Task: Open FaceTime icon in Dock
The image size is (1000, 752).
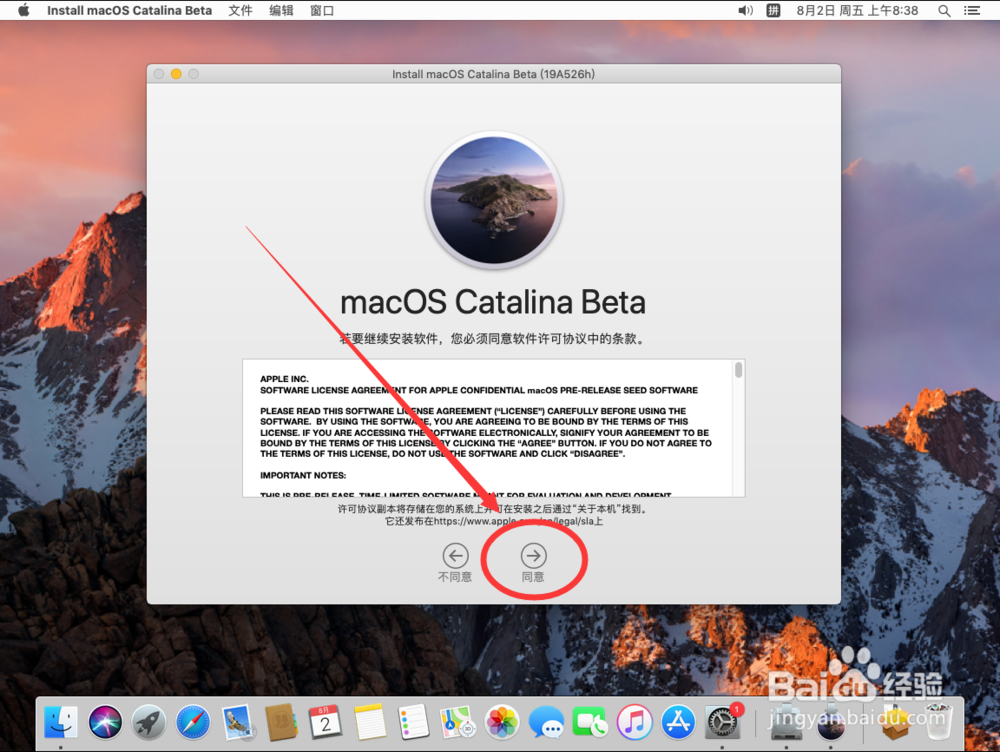Action: [590, 722]
